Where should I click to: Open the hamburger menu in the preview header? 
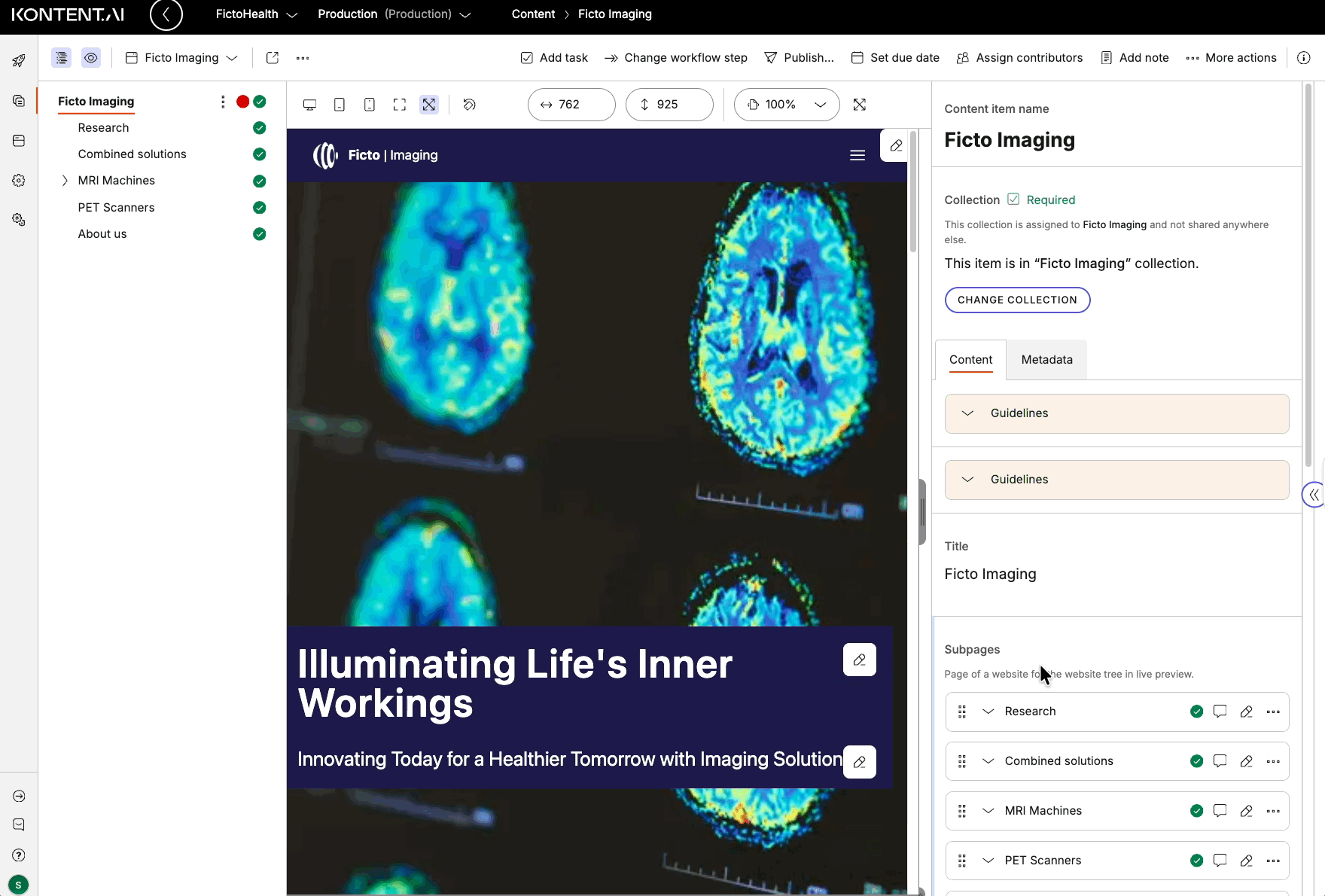(857, 155)
